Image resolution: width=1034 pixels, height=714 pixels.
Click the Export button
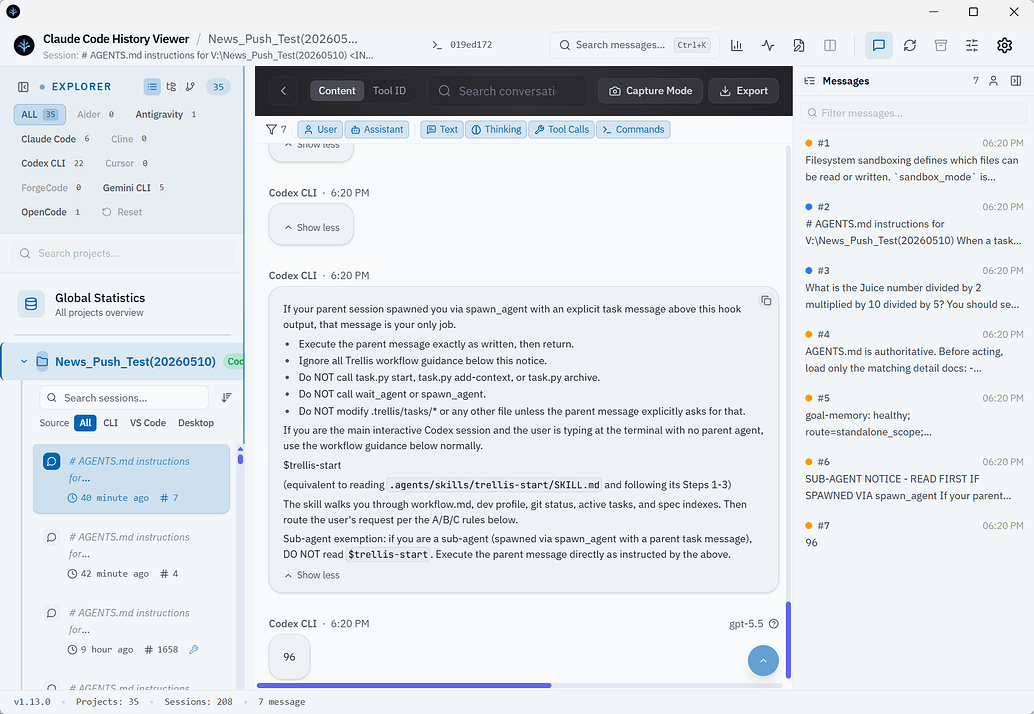pos(743,91)
